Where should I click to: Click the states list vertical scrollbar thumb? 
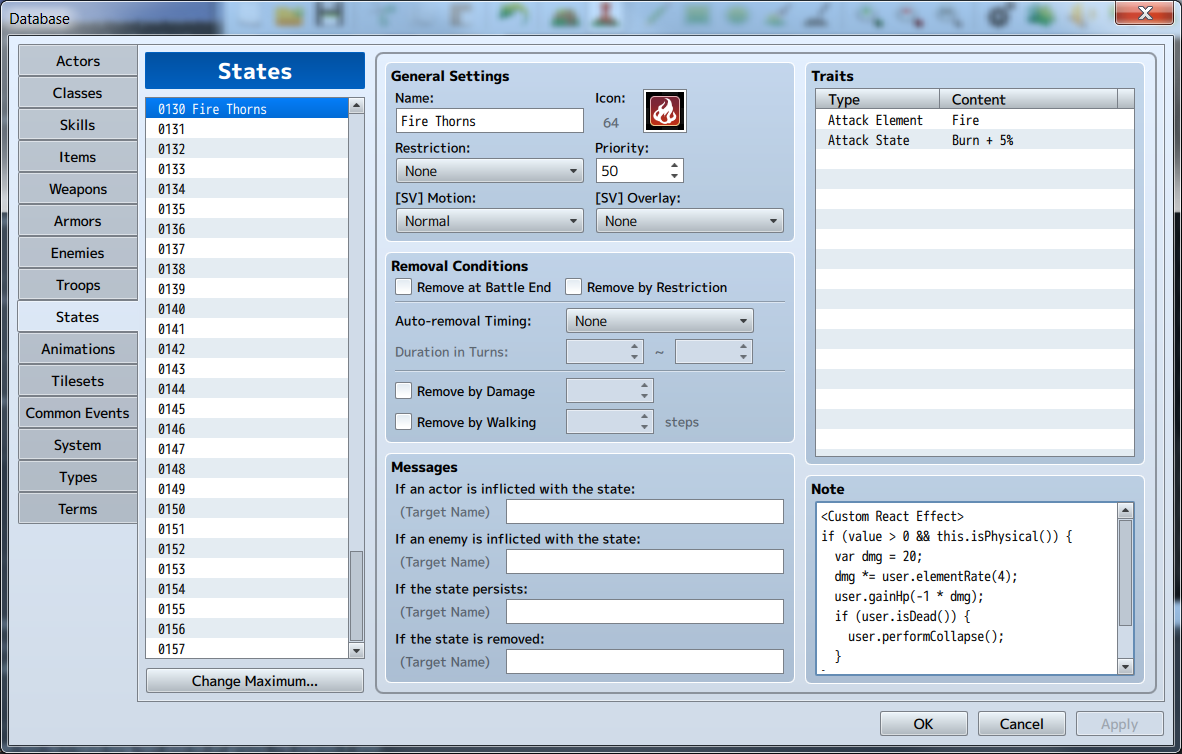coord(356,595)
